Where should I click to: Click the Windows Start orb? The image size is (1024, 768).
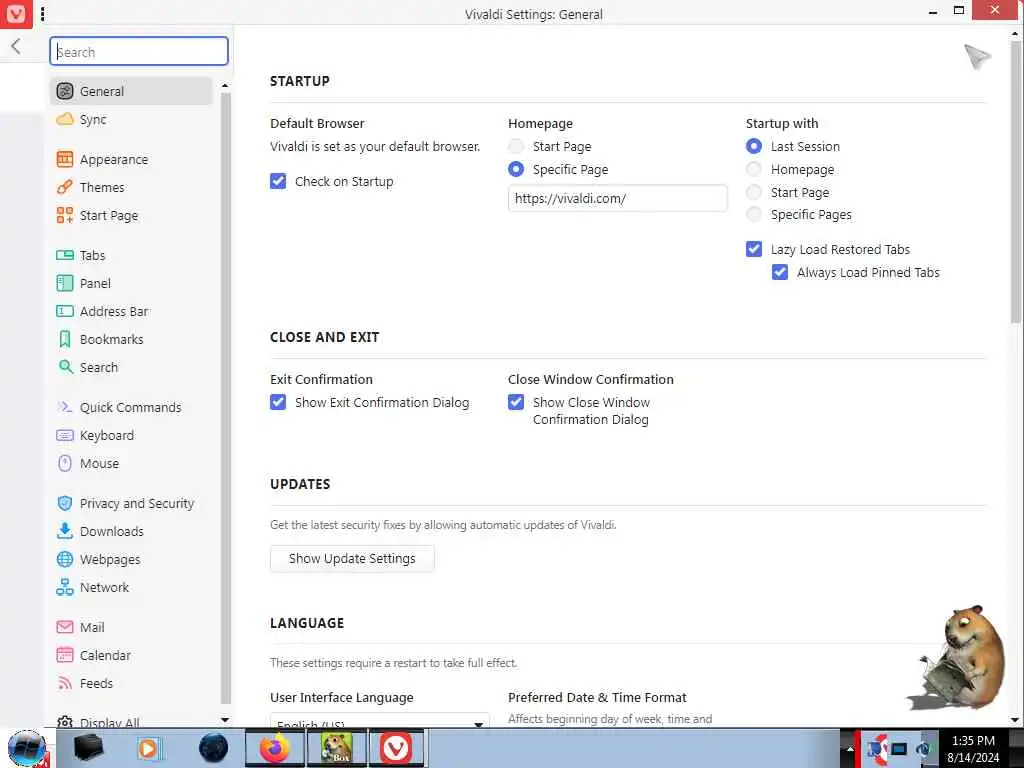26,748
